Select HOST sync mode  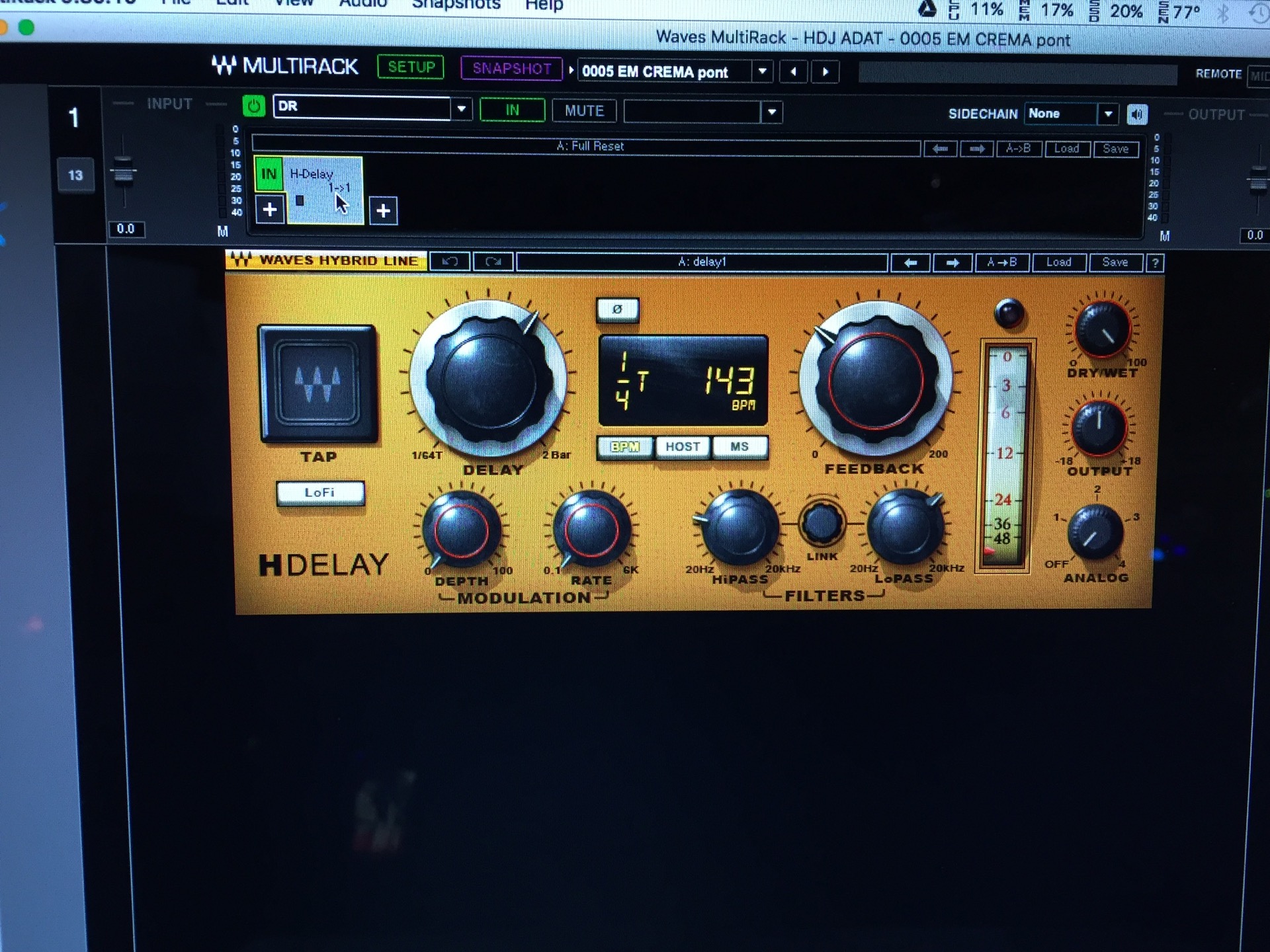tap(683, 447)
